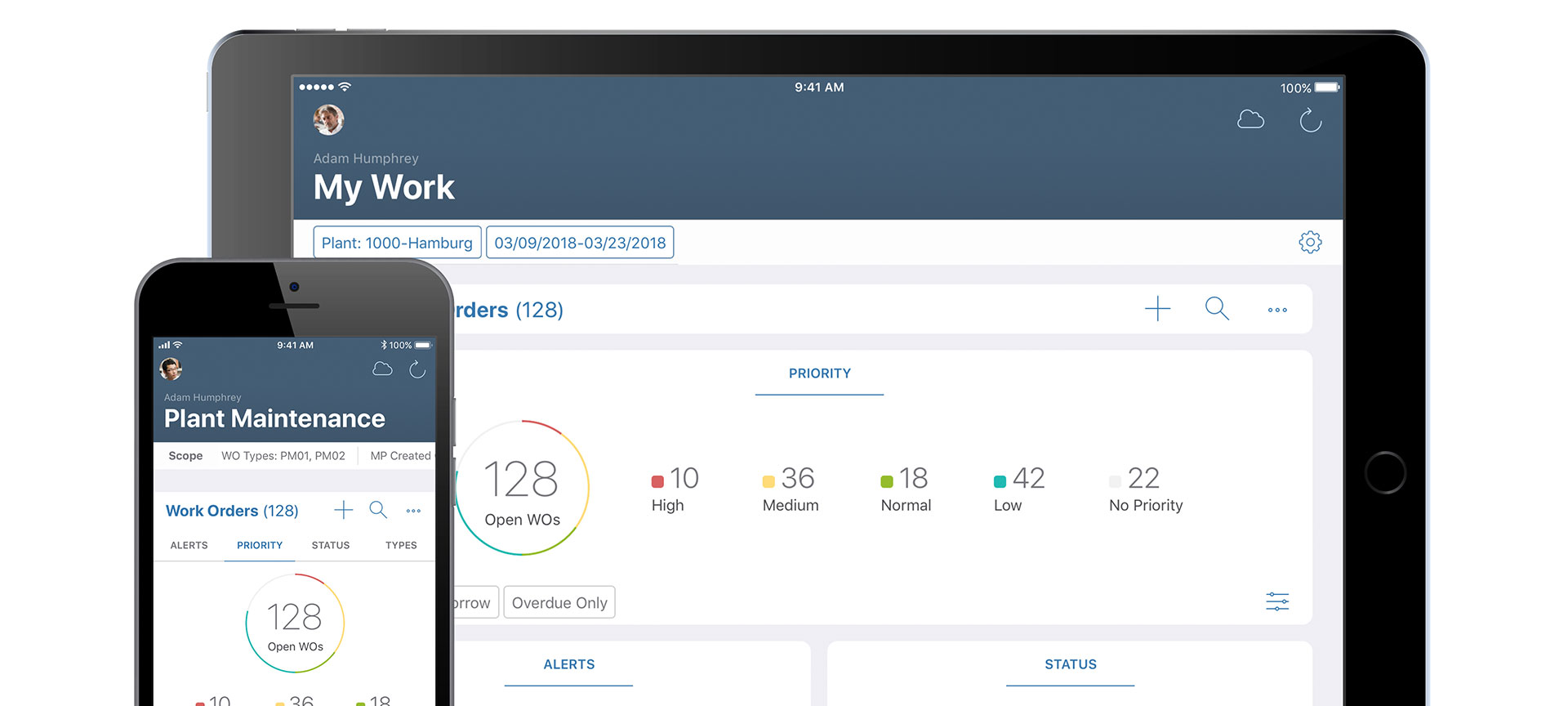Tap the cloud sync icon on iPad
The image size is (1568, 706).
coord(1250,120)
